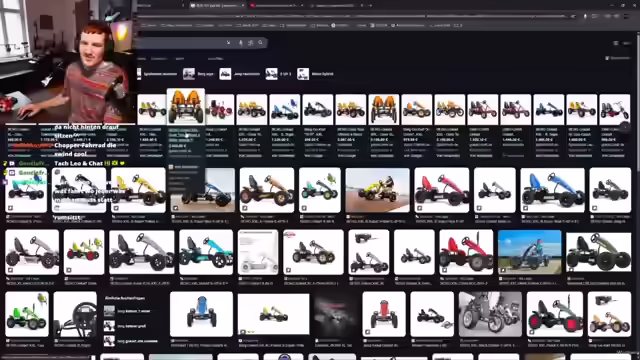640x360 pixels.
Task: Open the green kart image in bottom-left row
Action: click(27, 314)
